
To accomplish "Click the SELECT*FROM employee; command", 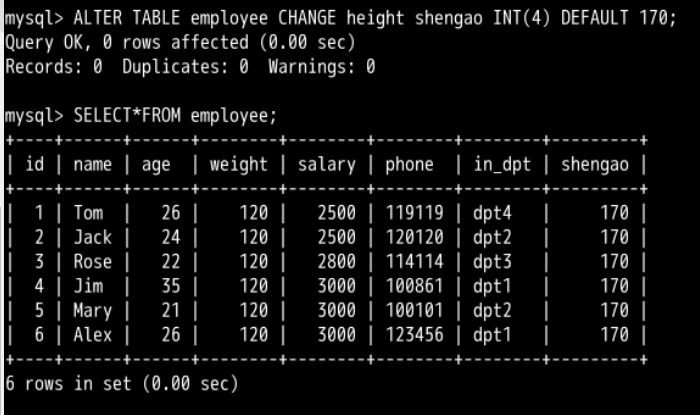I will point(141,116).
